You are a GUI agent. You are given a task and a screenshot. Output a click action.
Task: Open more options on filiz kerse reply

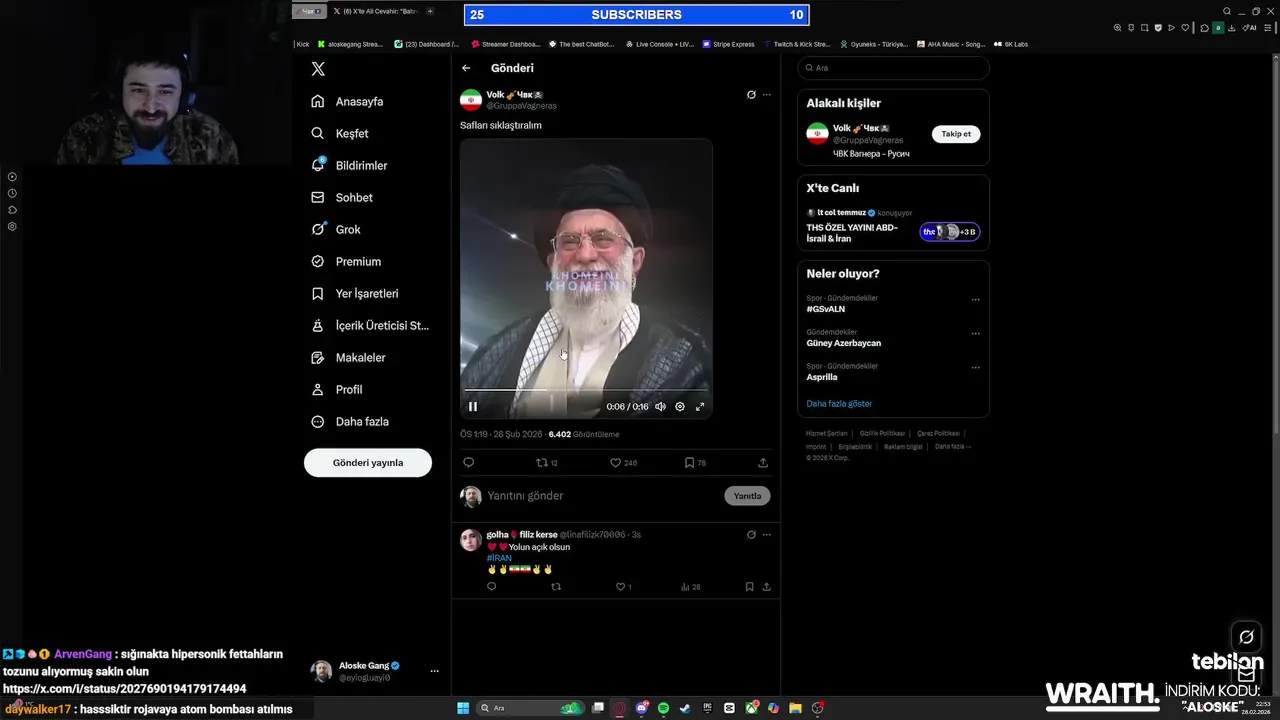(x=767, y=534)
